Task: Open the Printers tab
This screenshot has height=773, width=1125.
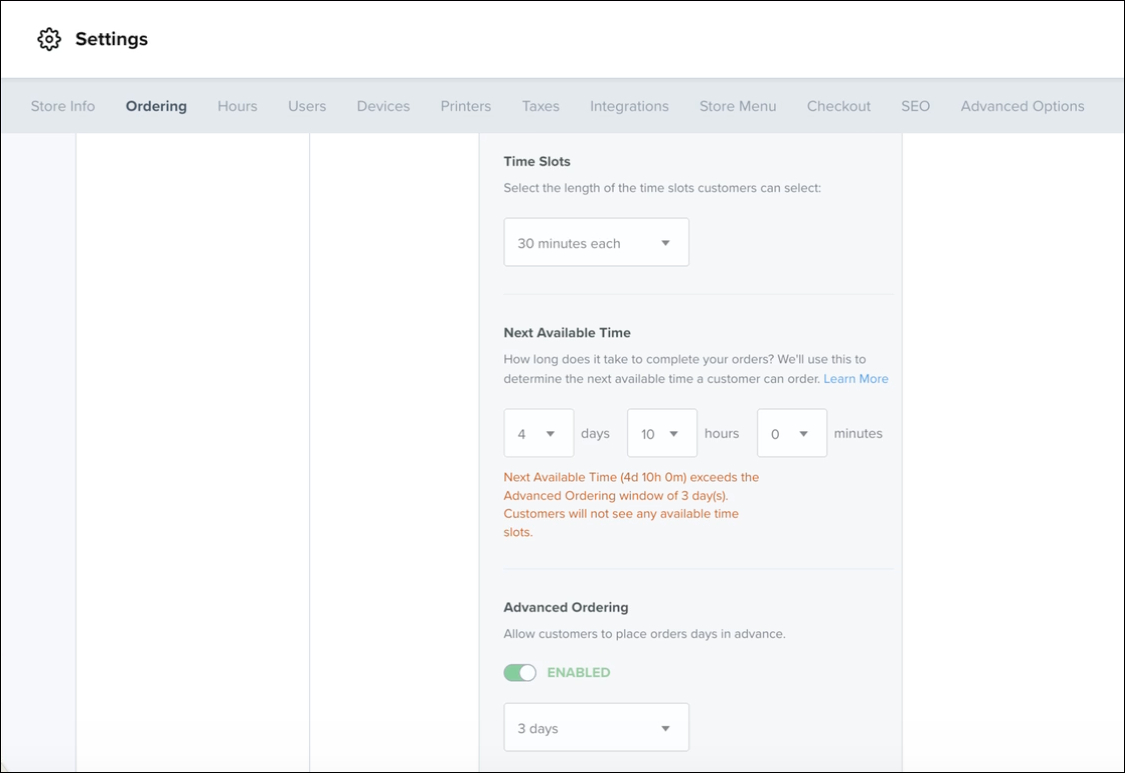Action: coord(466,106)
